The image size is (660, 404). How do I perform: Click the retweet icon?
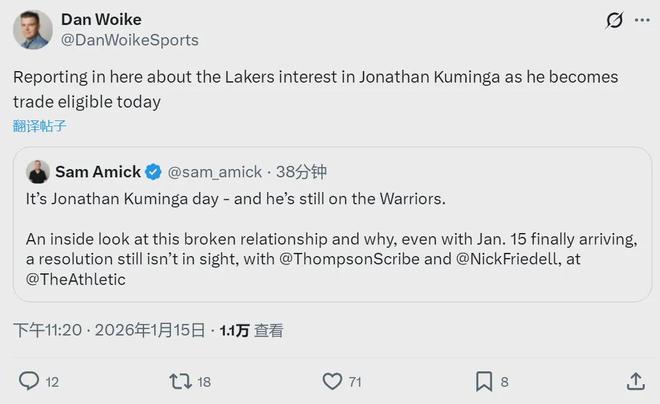[180, 381]
